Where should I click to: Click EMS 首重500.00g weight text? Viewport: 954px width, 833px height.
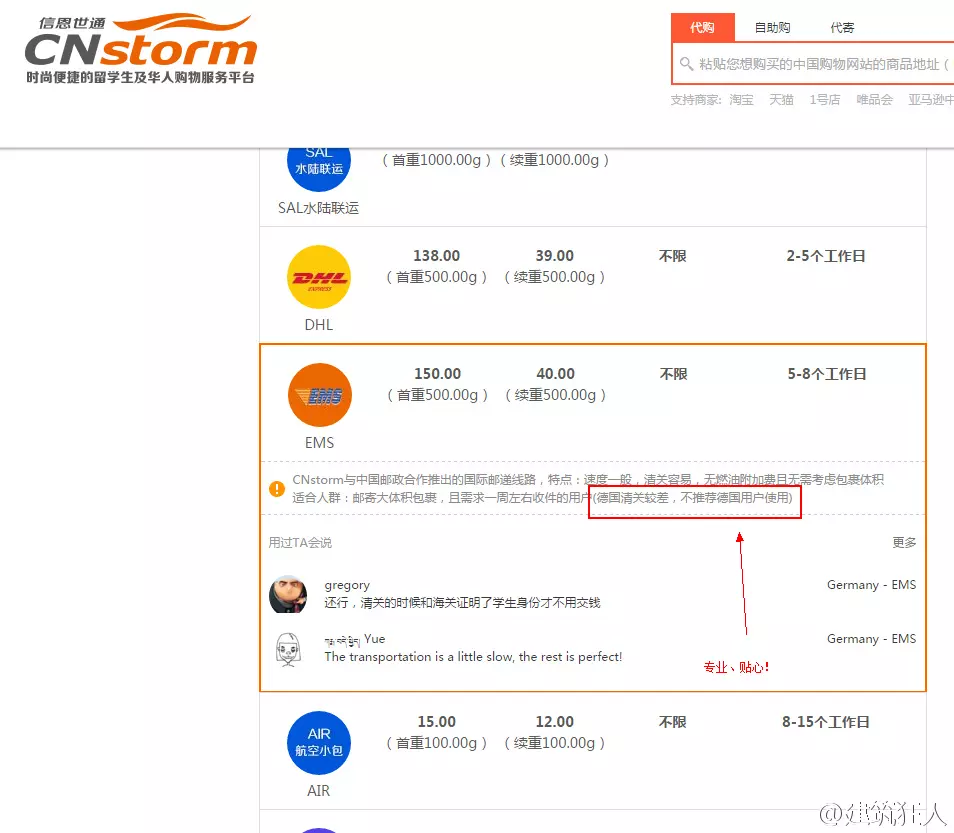pos(437,396)
